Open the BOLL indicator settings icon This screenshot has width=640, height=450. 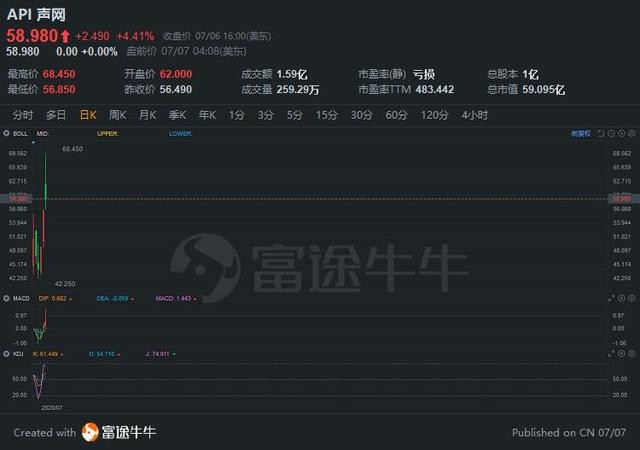click(6, 133)
